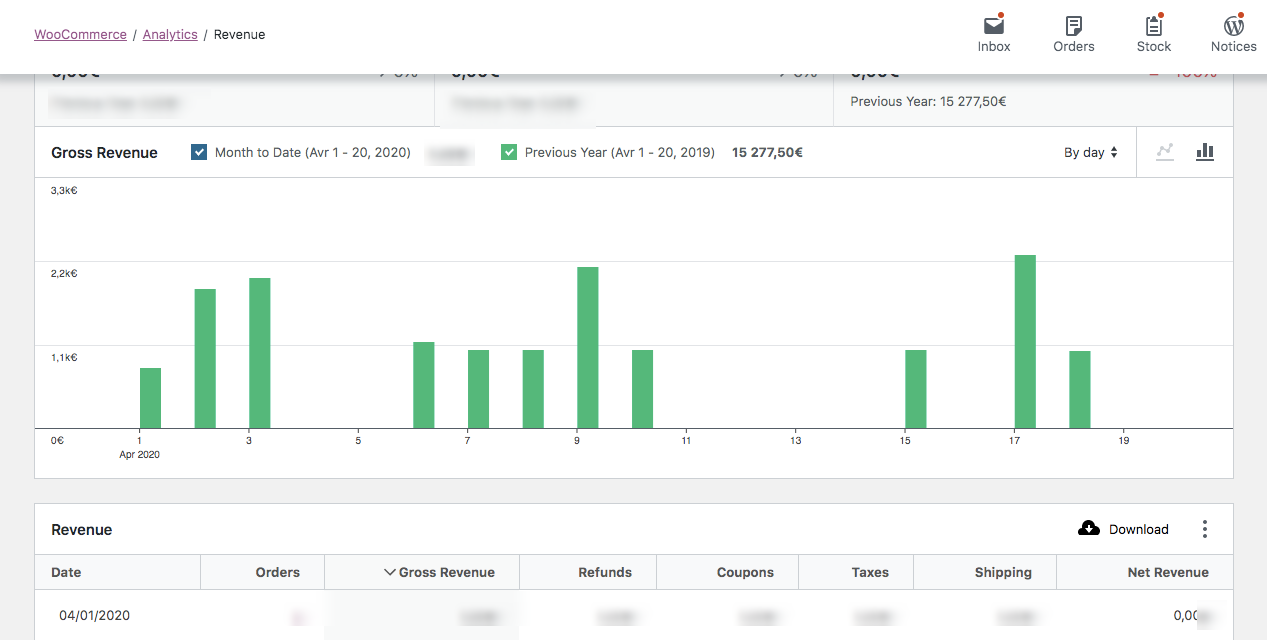Screen dimensions: 1267x640
Task: Sort by Shipping column header
Action: [x=1002, y=573]
